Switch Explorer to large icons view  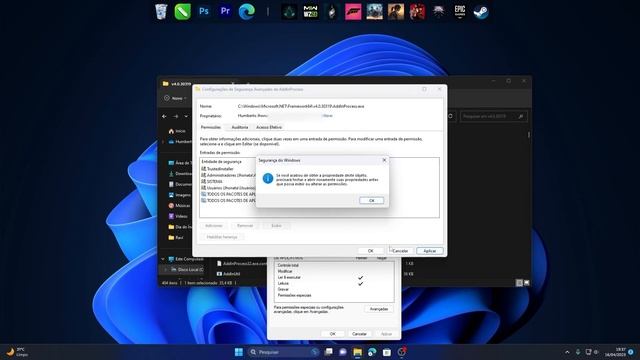point(527,282)
